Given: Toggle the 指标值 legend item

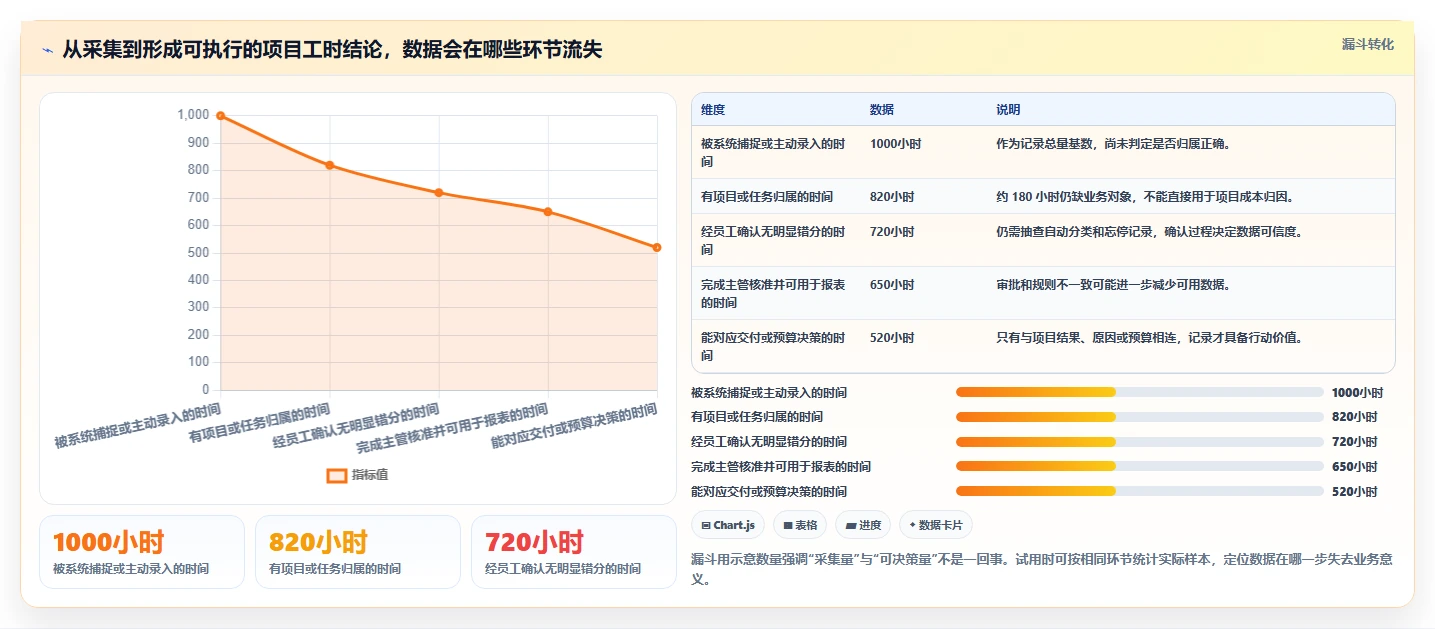Looking at the screenshot, I should (x=358, y=475).
